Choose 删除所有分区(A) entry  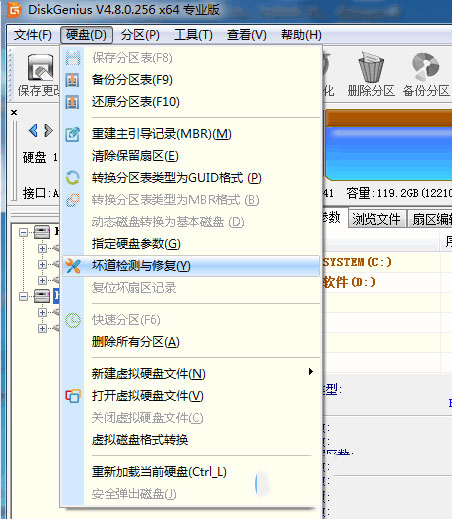coord(191,342)
